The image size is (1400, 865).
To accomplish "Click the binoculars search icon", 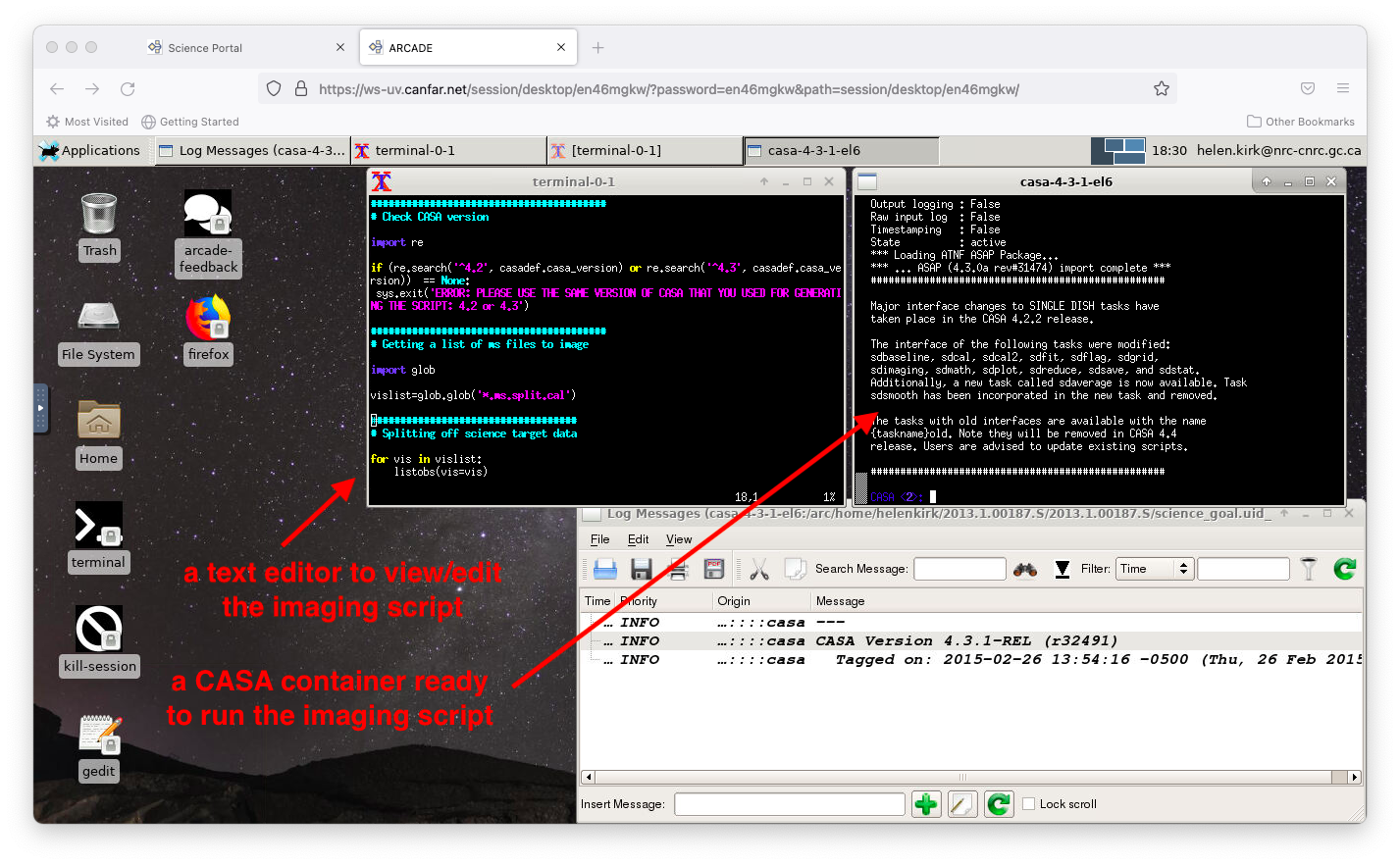I will click(x=1025, y=569).
